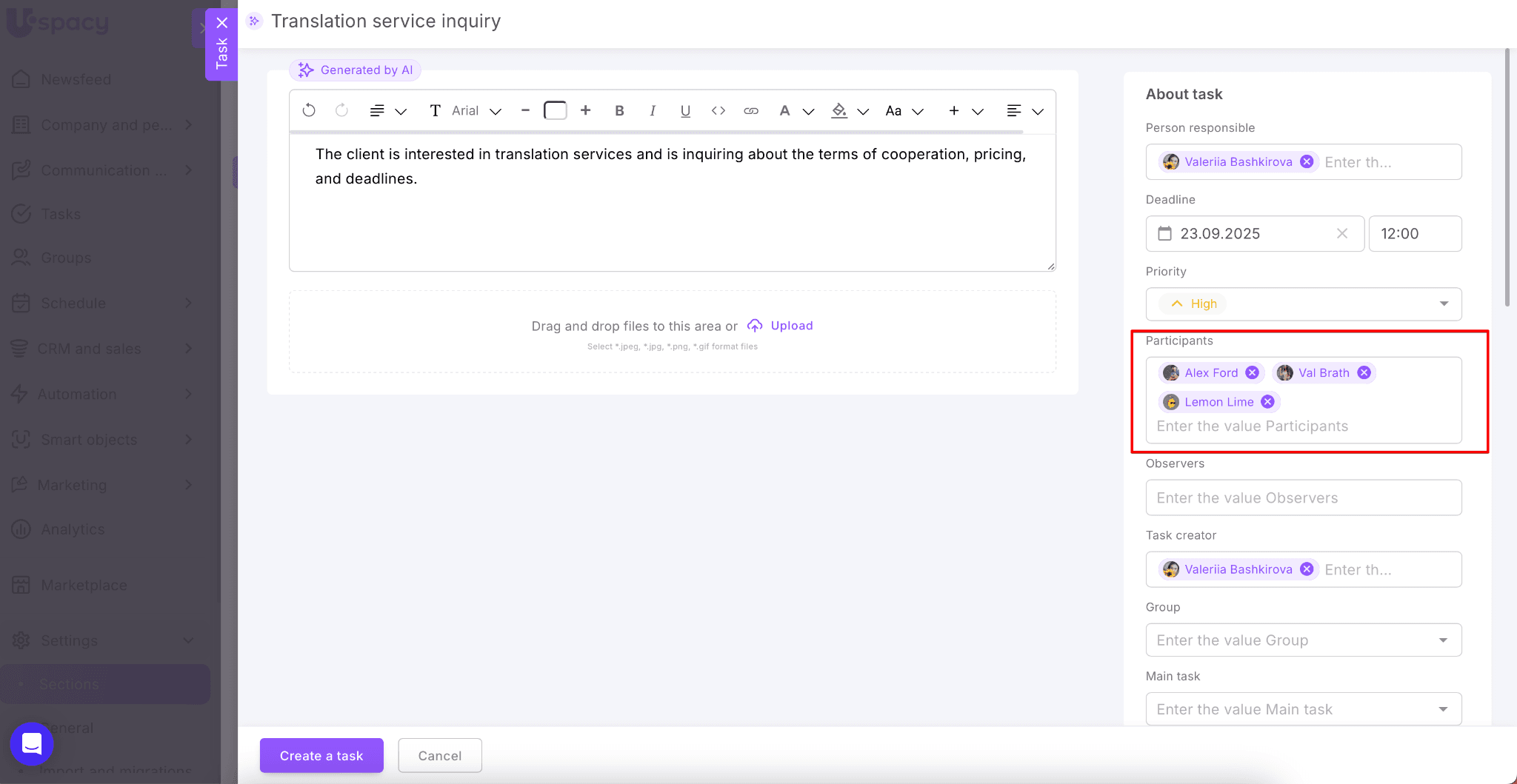Increase font size with plus button
The width and height of the screenshot is (1517, 784).
(585, 110)
